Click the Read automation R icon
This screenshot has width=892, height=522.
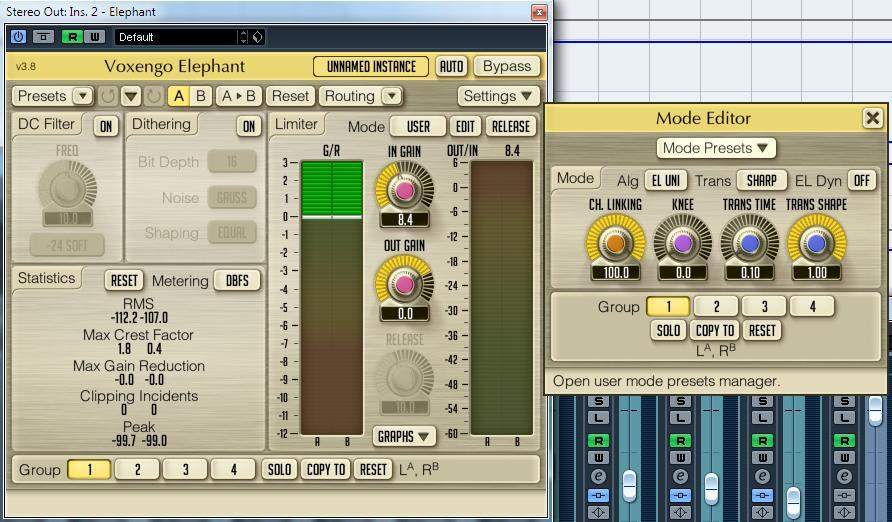coord(73,37)
